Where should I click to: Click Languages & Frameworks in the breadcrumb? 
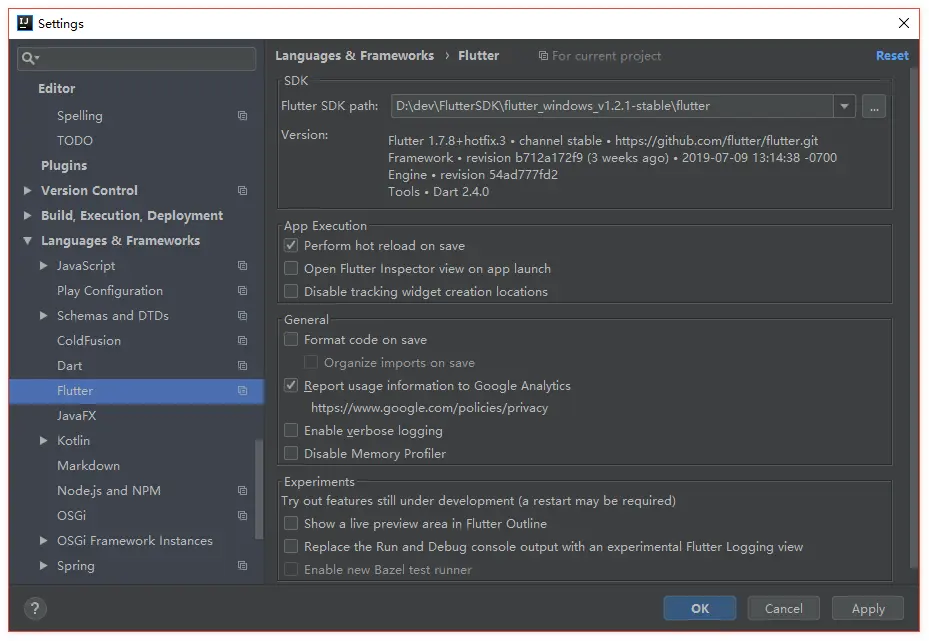point(354,56)
